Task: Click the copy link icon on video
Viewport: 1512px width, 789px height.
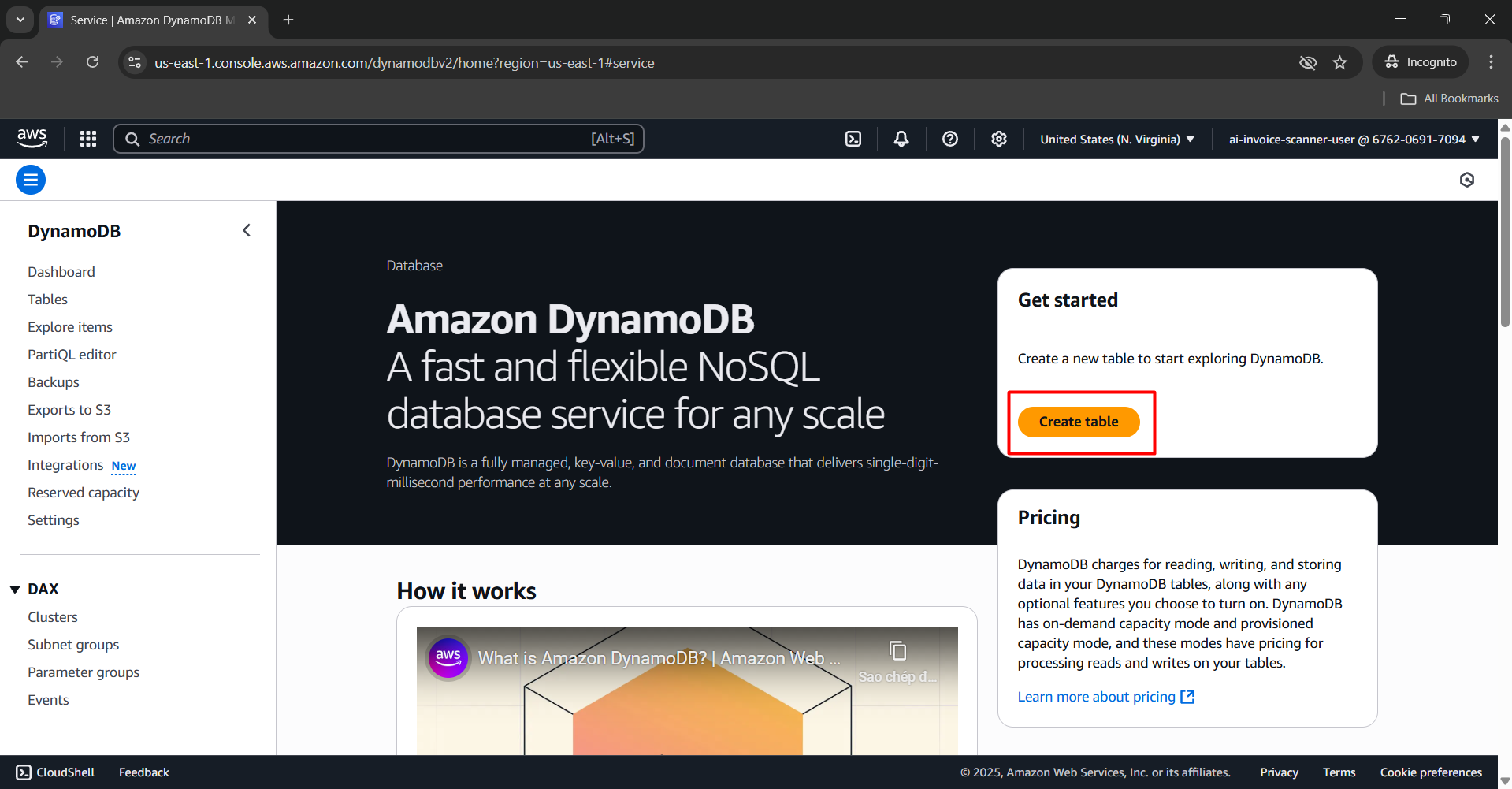Action: coord(897,651)
